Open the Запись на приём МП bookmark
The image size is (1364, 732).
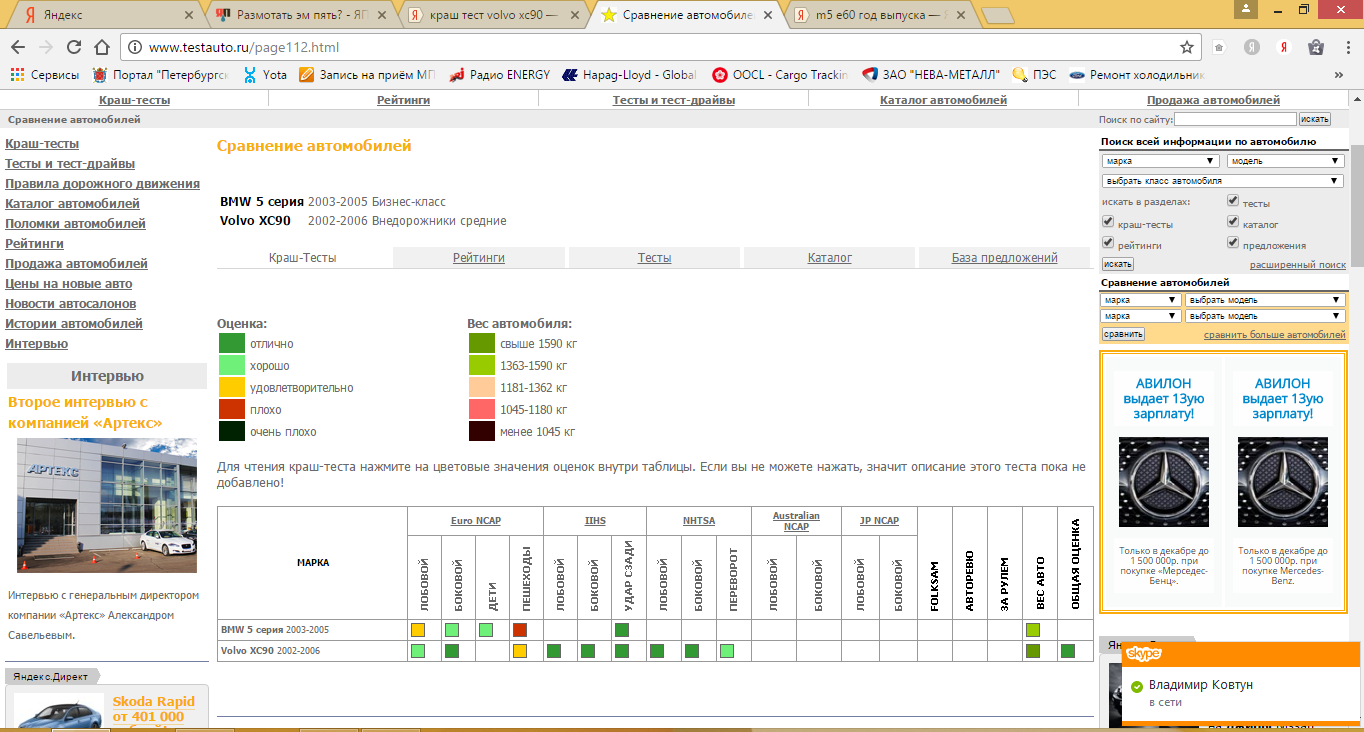tap(367, 74)
